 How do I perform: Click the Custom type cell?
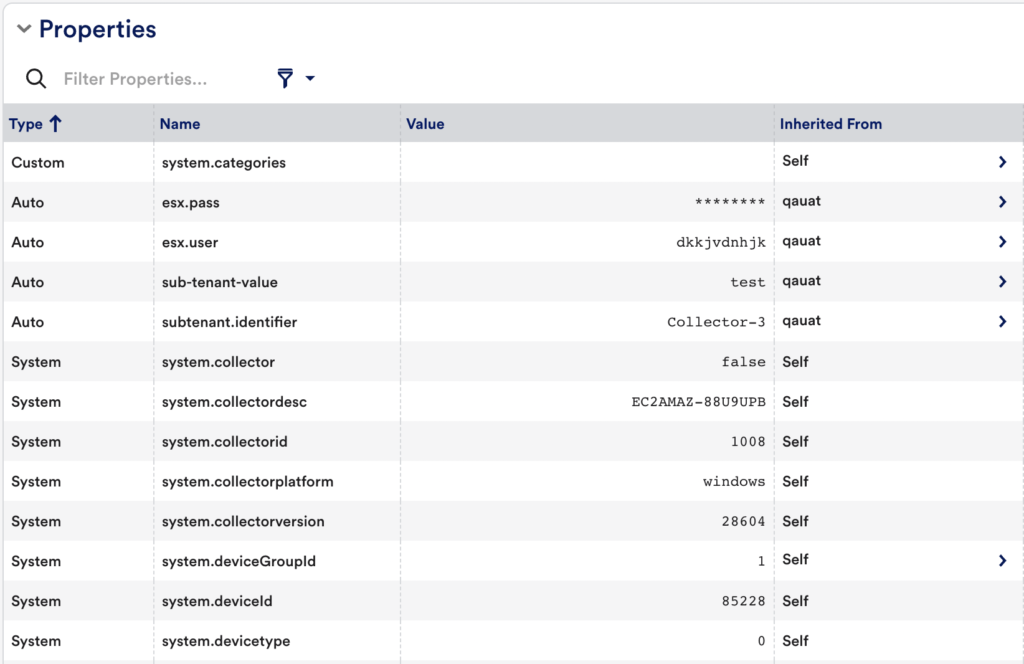(38, 163)
